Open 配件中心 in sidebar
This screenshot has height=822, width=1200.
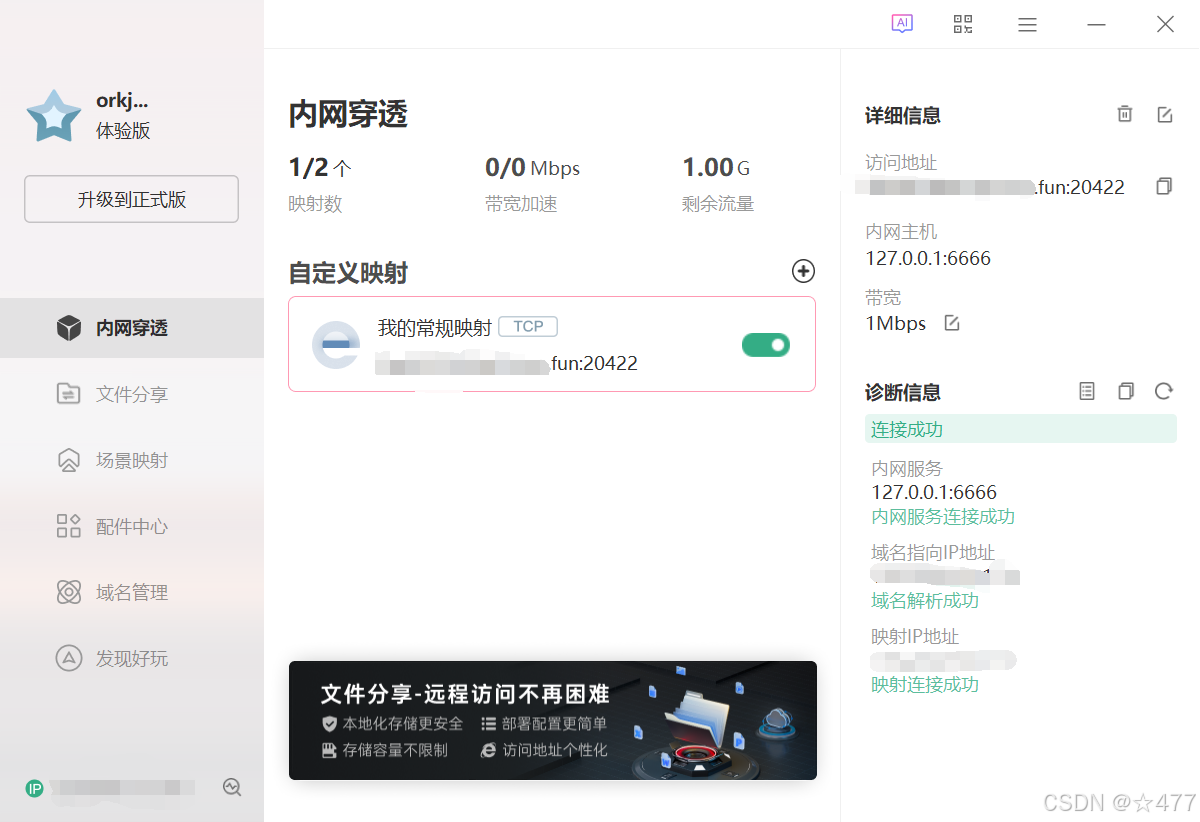(132, 526)
